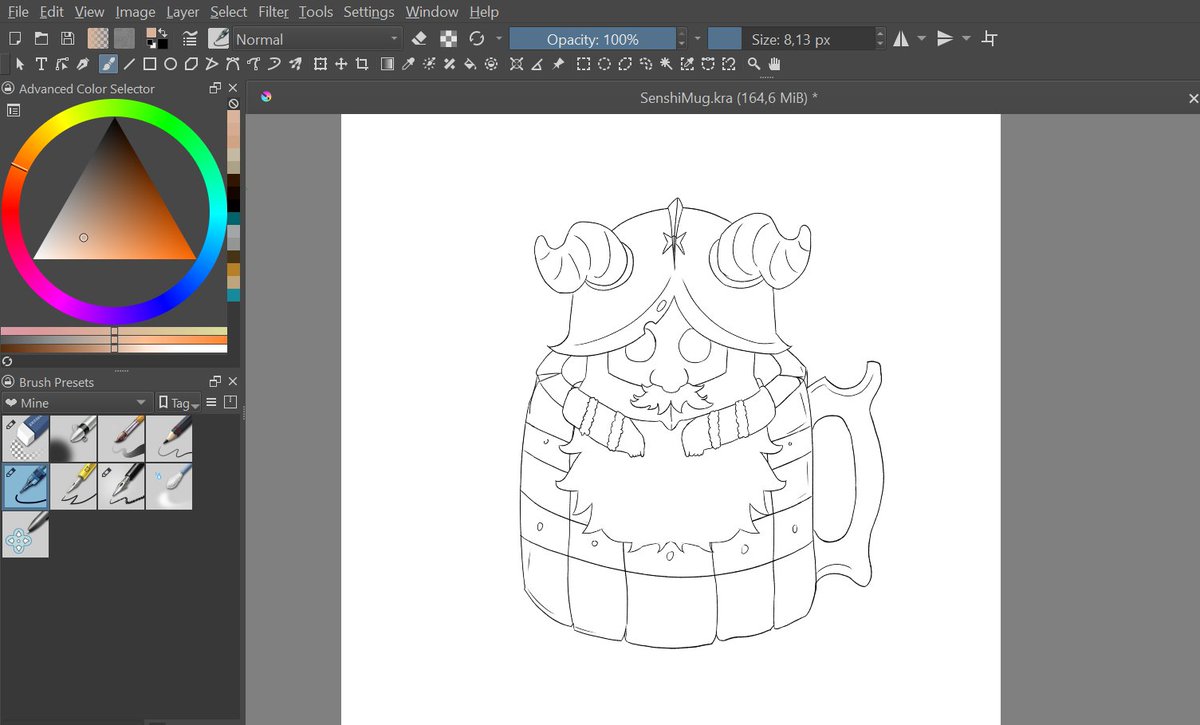Open the Tag dropdown in Brush Presets

177,402
